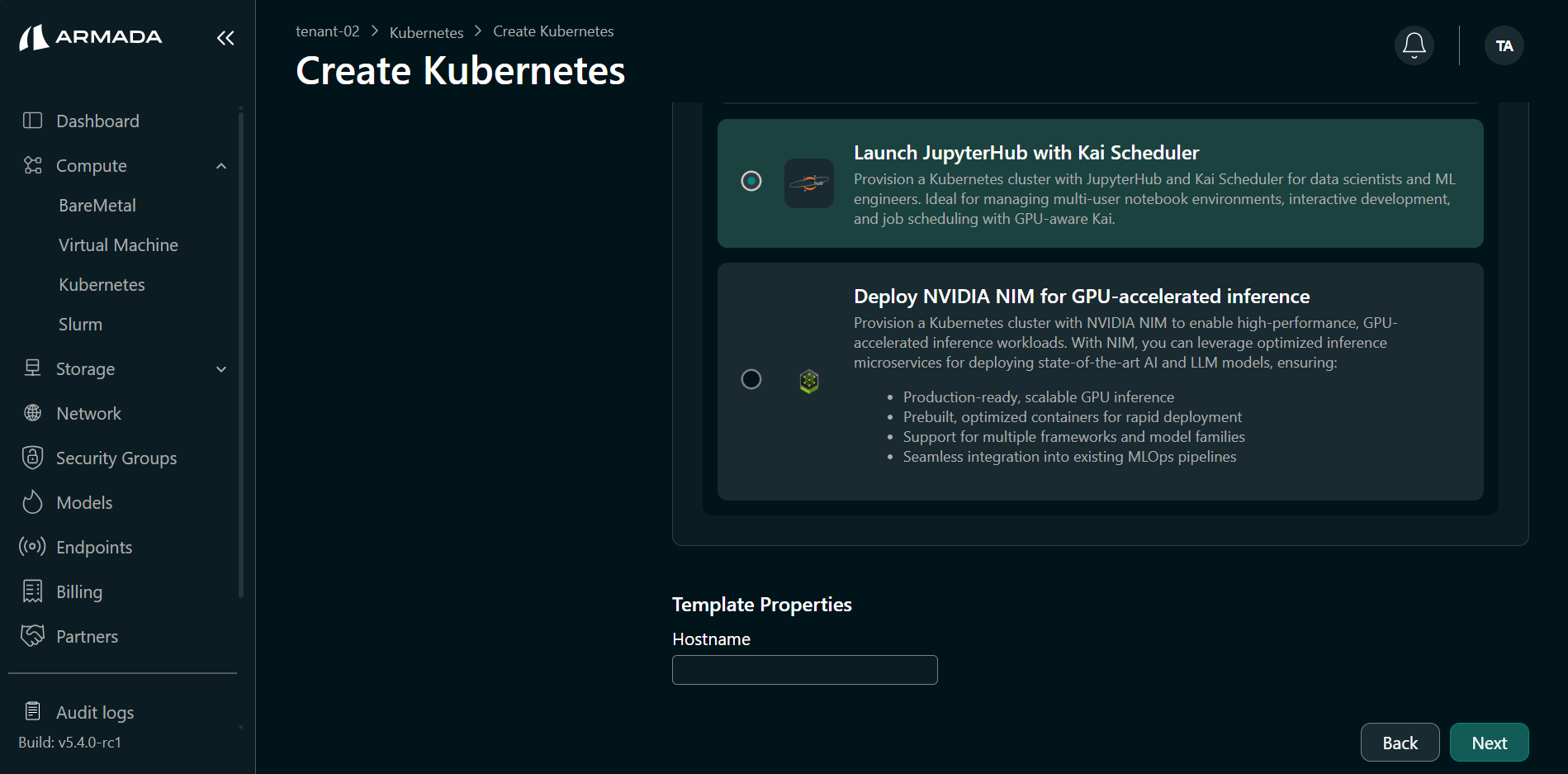Expand the Storage section chevron
The width and height of the screenshot is (1568, 774).
click(x=221, y=369)
